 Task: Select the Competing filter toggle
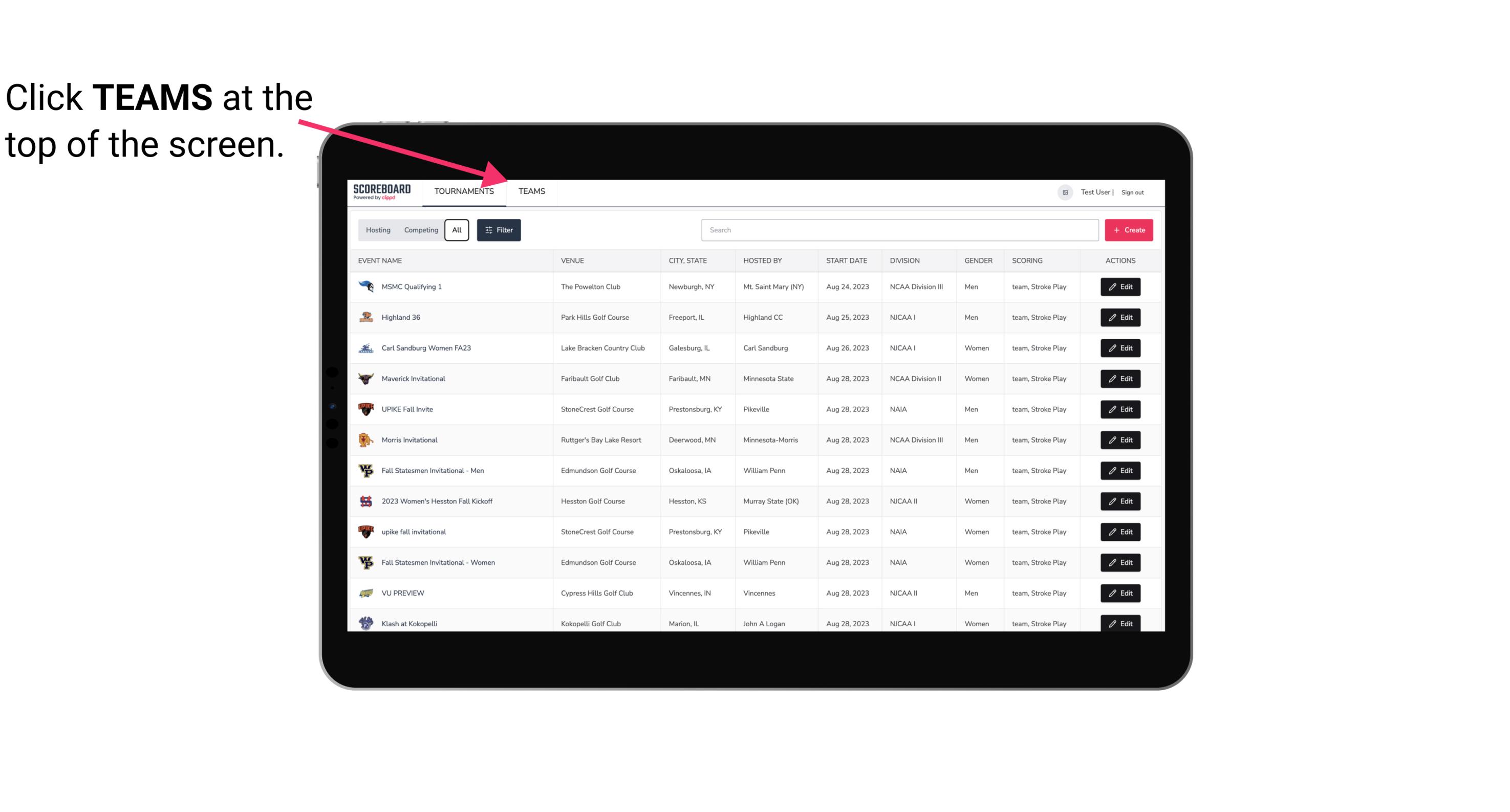point(420,230)
